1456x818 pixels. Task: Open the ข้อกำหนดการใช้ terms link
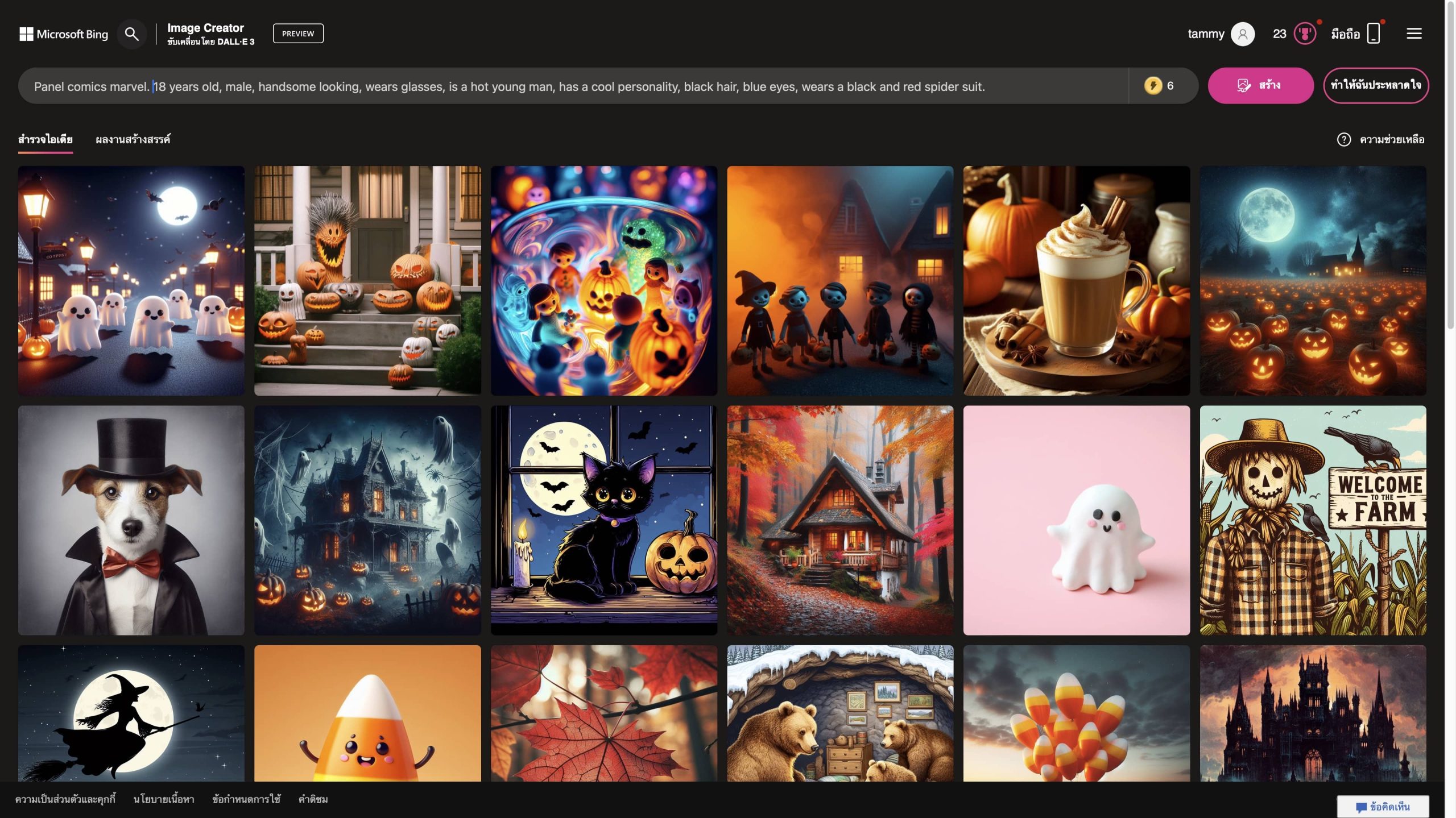[246, 799]
